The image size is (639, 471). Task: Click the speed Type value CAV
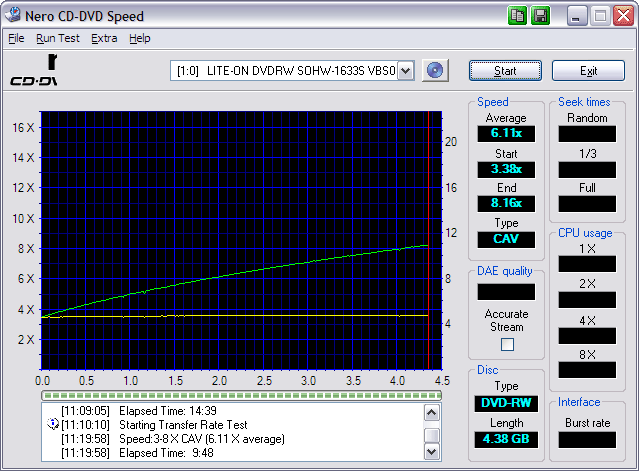point(506,239)
